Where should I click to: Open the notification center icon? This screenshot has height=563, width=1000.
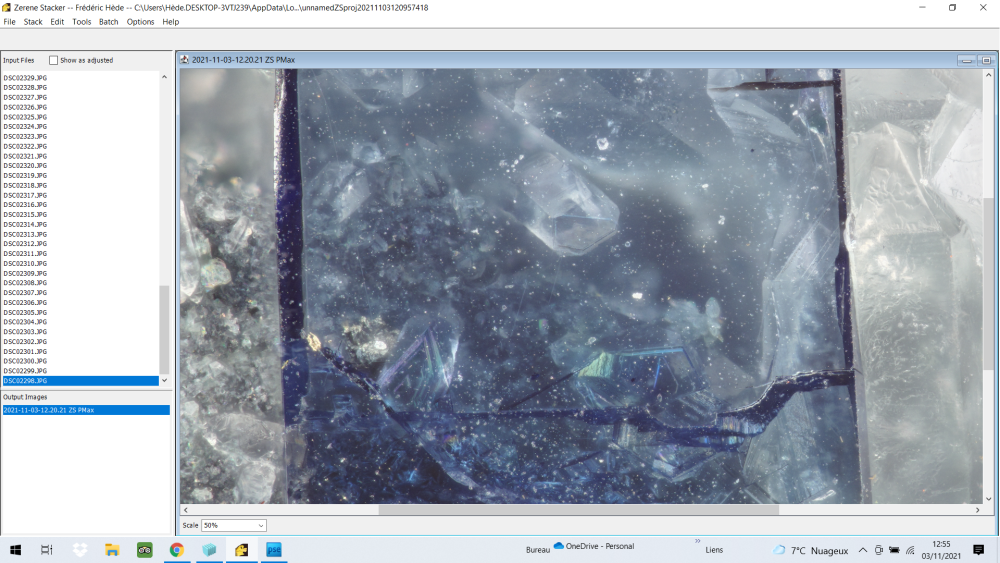pos(978,550)
